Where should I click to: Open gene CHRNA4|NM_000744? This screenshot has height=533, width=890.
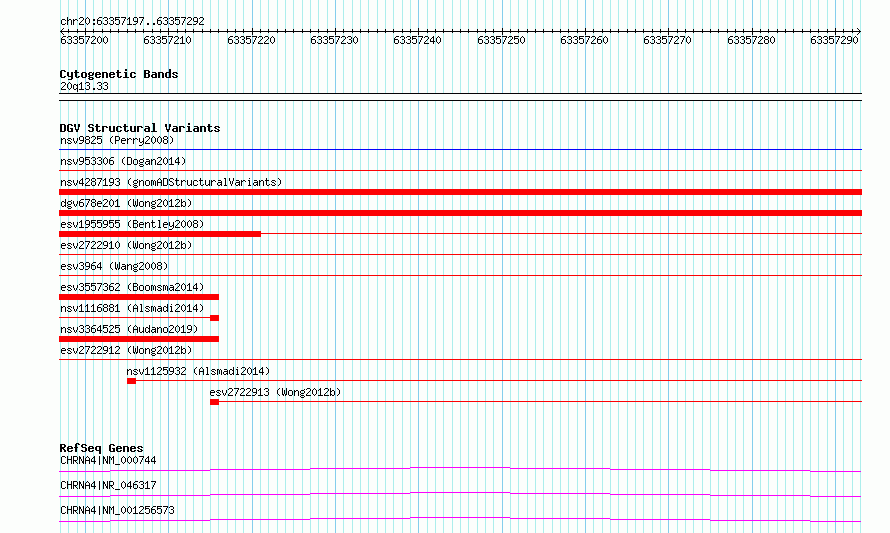tap(108, 460)
